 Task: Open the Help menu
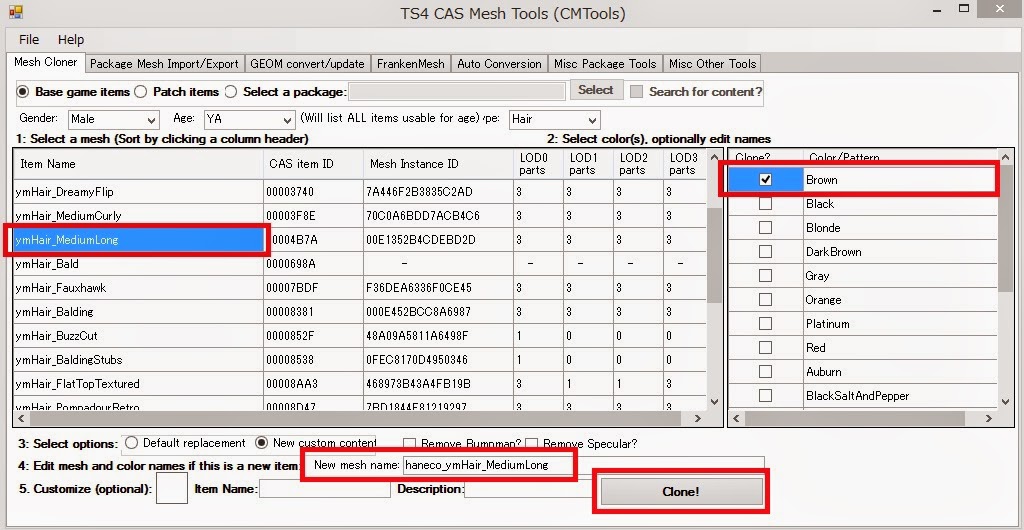pos(71,40)
